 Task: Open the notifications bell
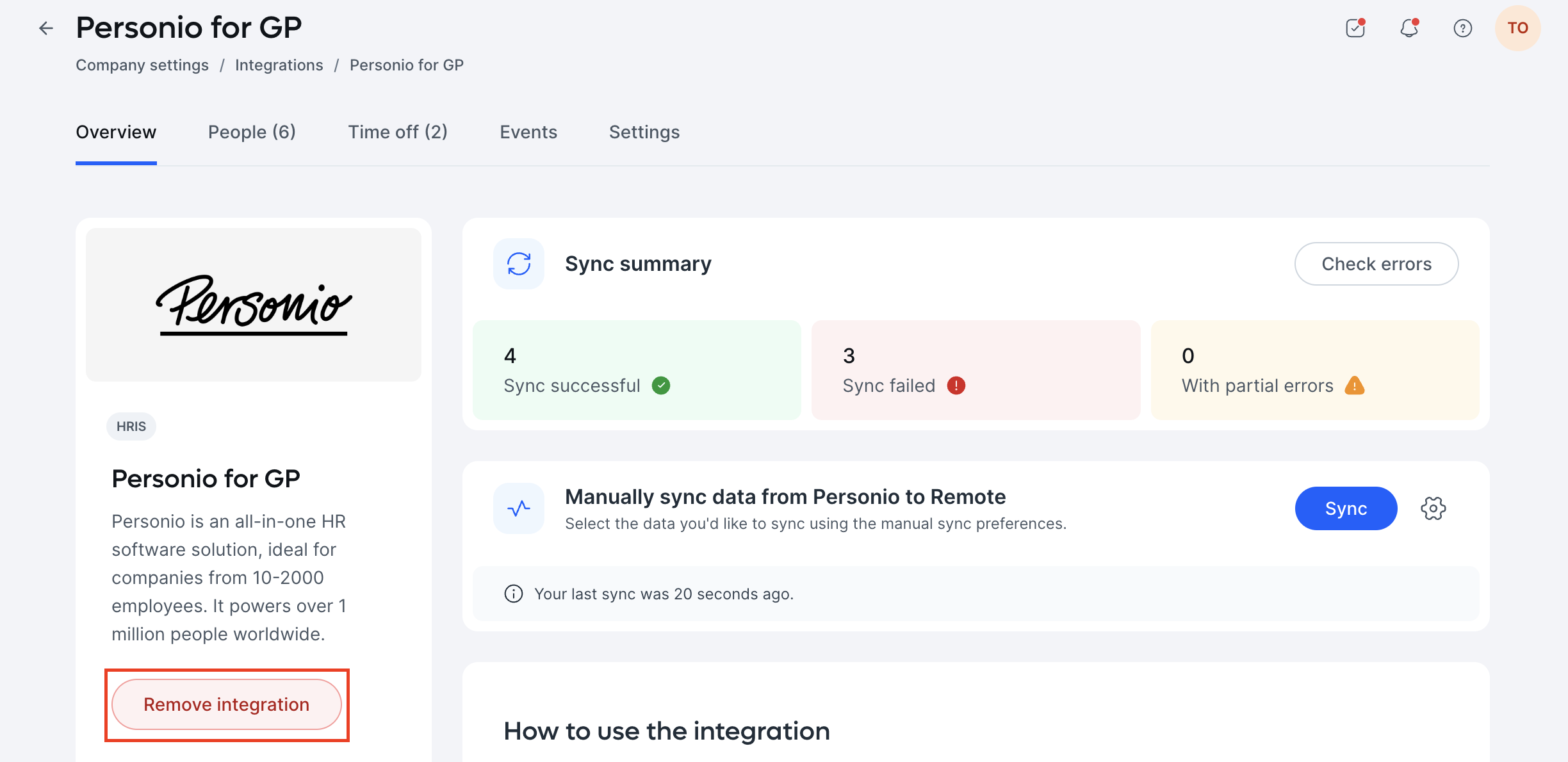[1409, 28]
